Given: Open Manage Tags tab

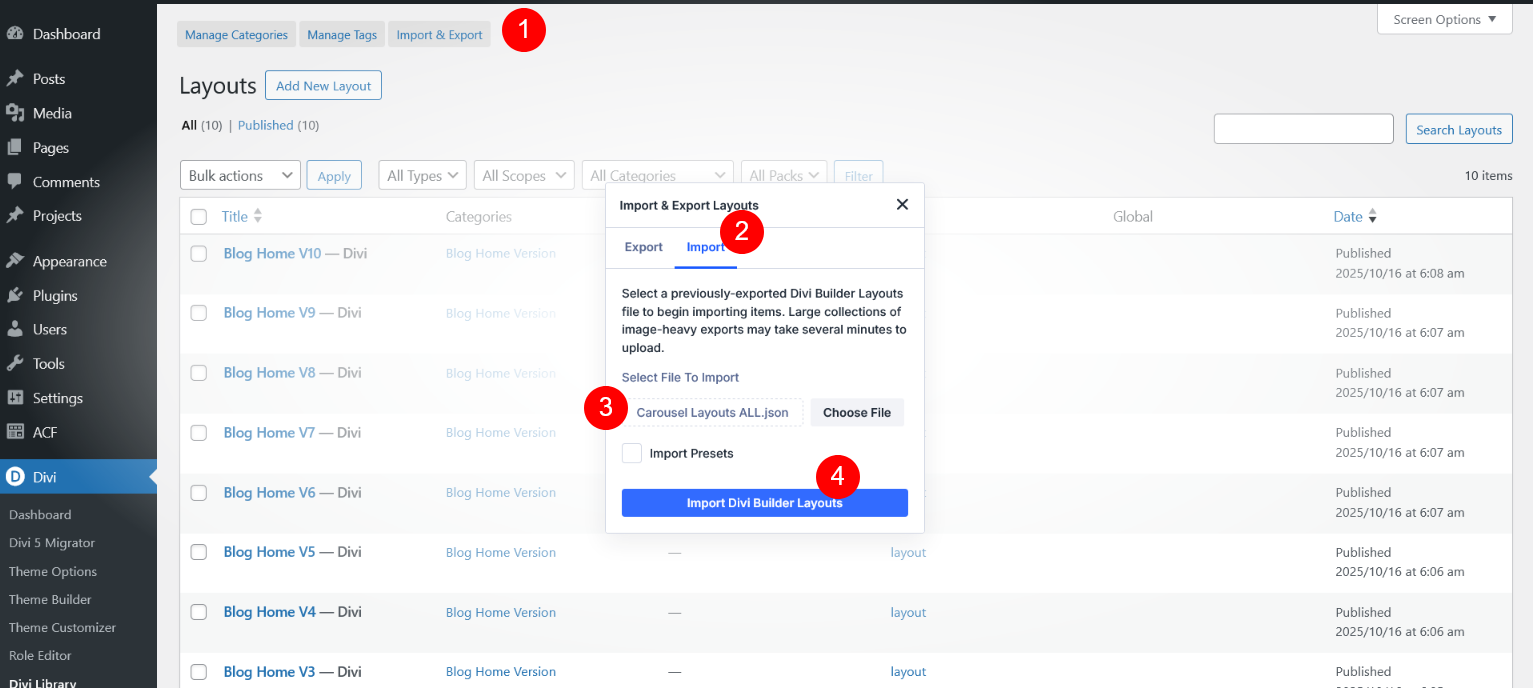Looking at the screenshot, I should tap(342, 35).
